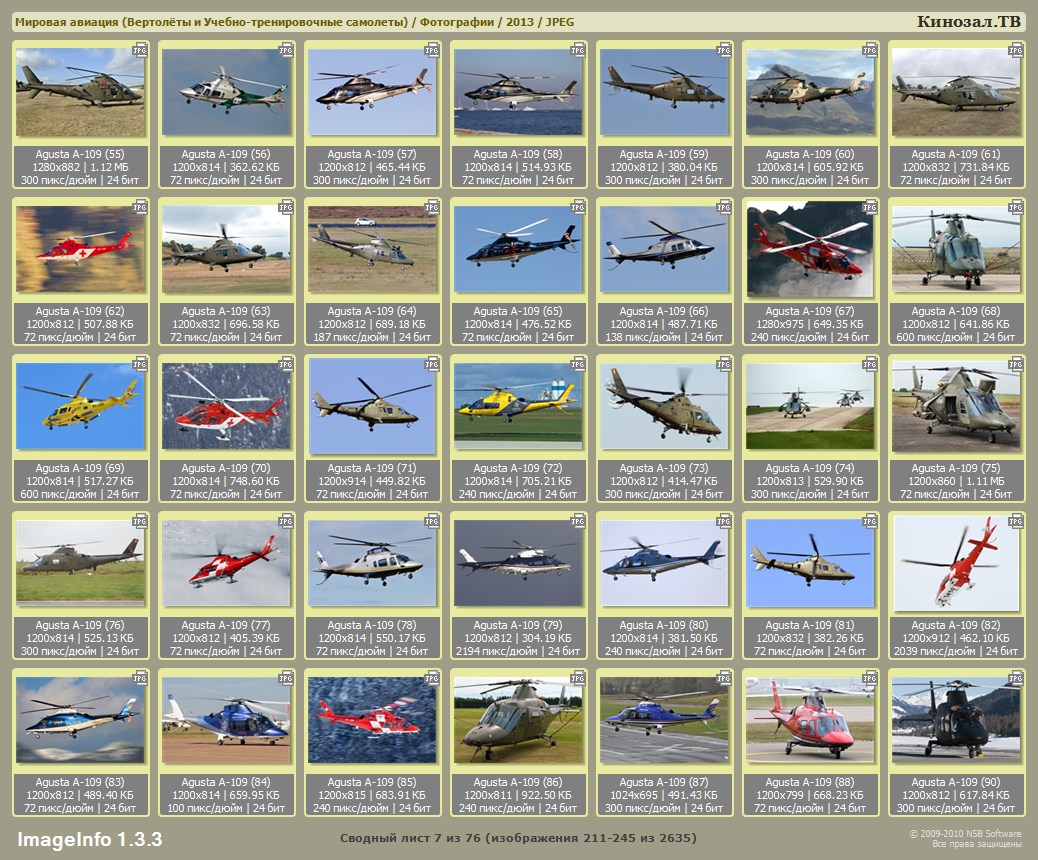The image size is (1038, 860).
Task: Click the JPG badge on Agusta A-109 (90)
Action: pos(1016,677)
